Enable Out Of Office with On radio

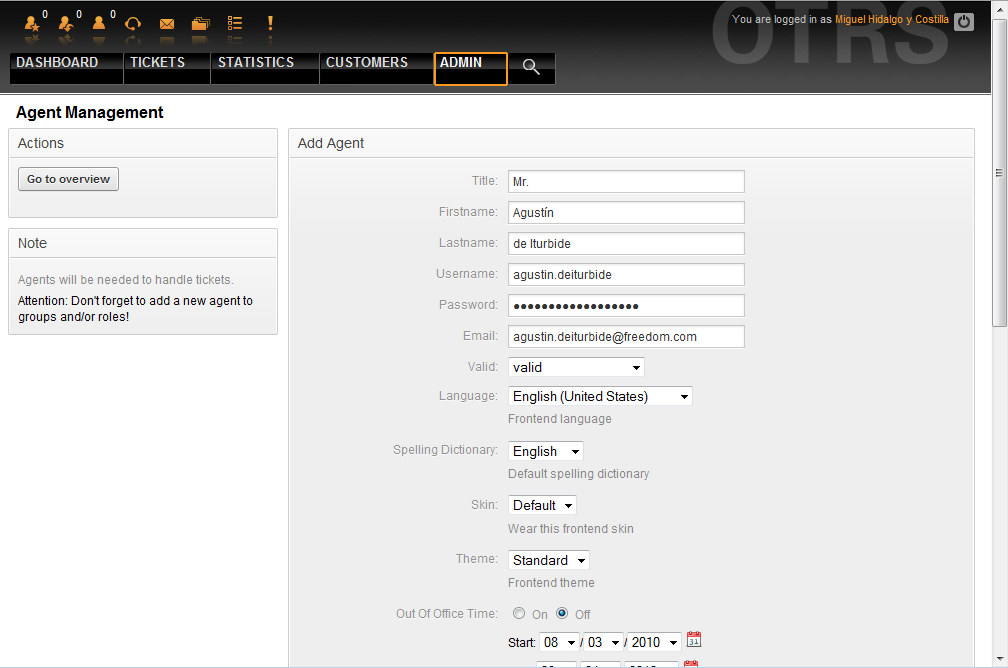pos(519,614)
